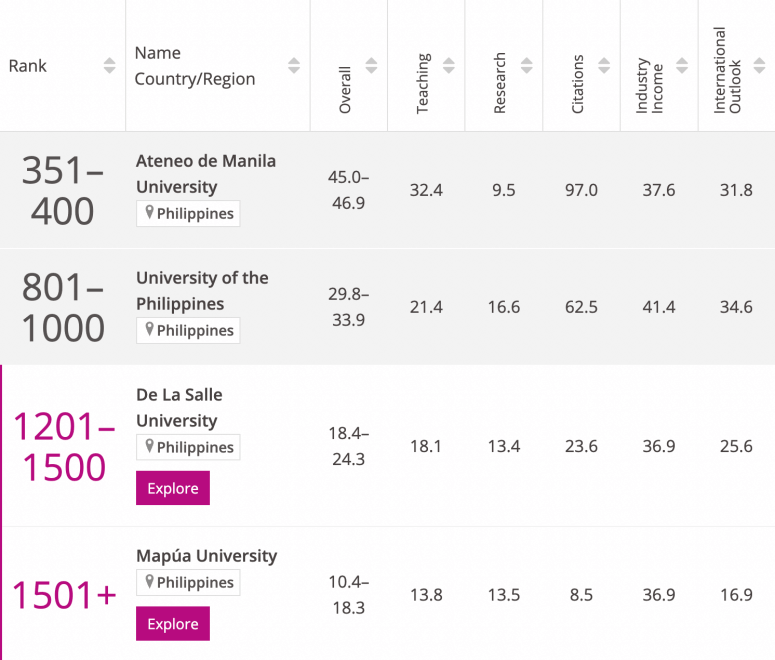Open De La Salle University link

(x=179, y=407)
